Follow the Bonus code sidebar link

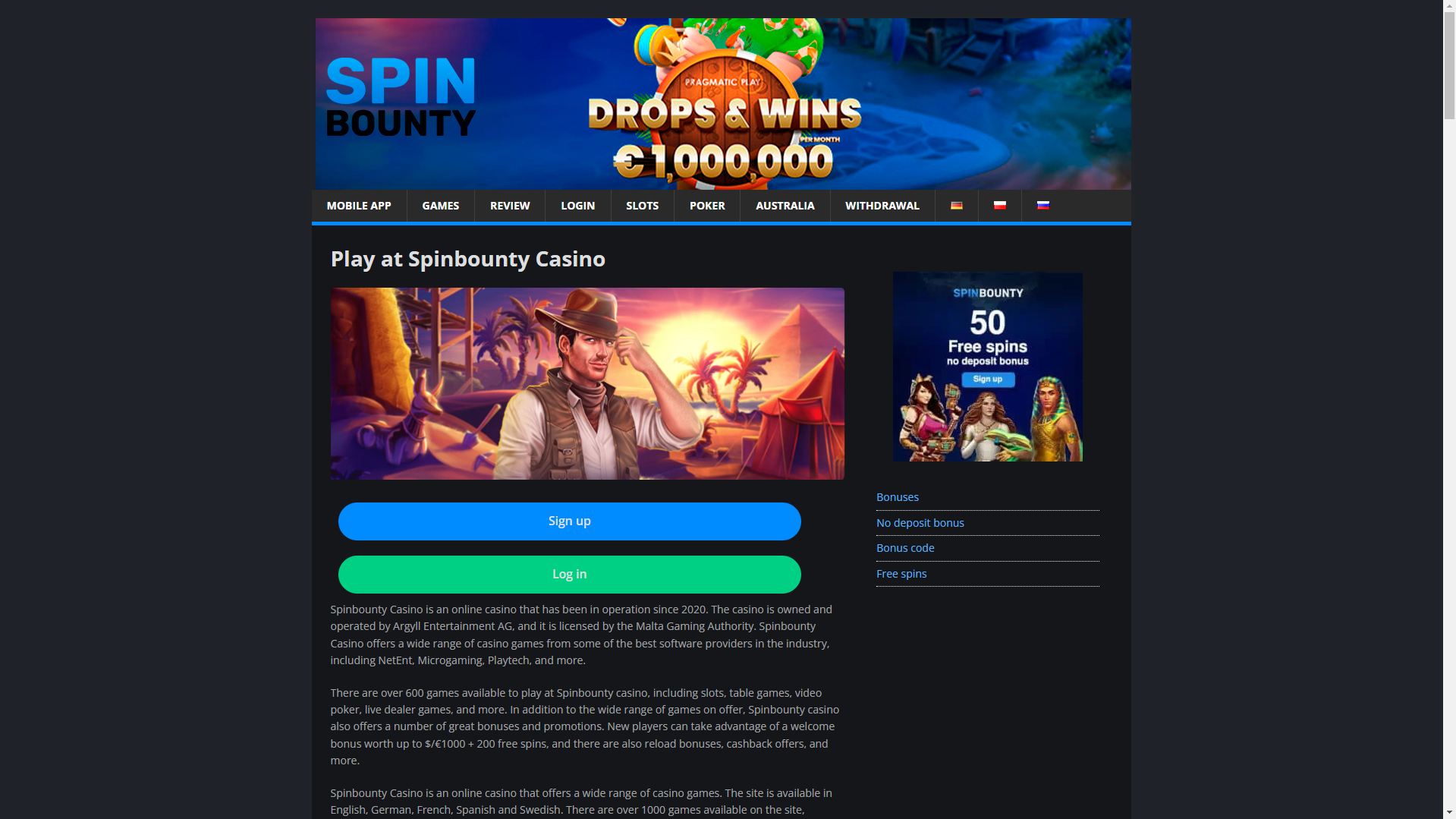tap(905, 548)
